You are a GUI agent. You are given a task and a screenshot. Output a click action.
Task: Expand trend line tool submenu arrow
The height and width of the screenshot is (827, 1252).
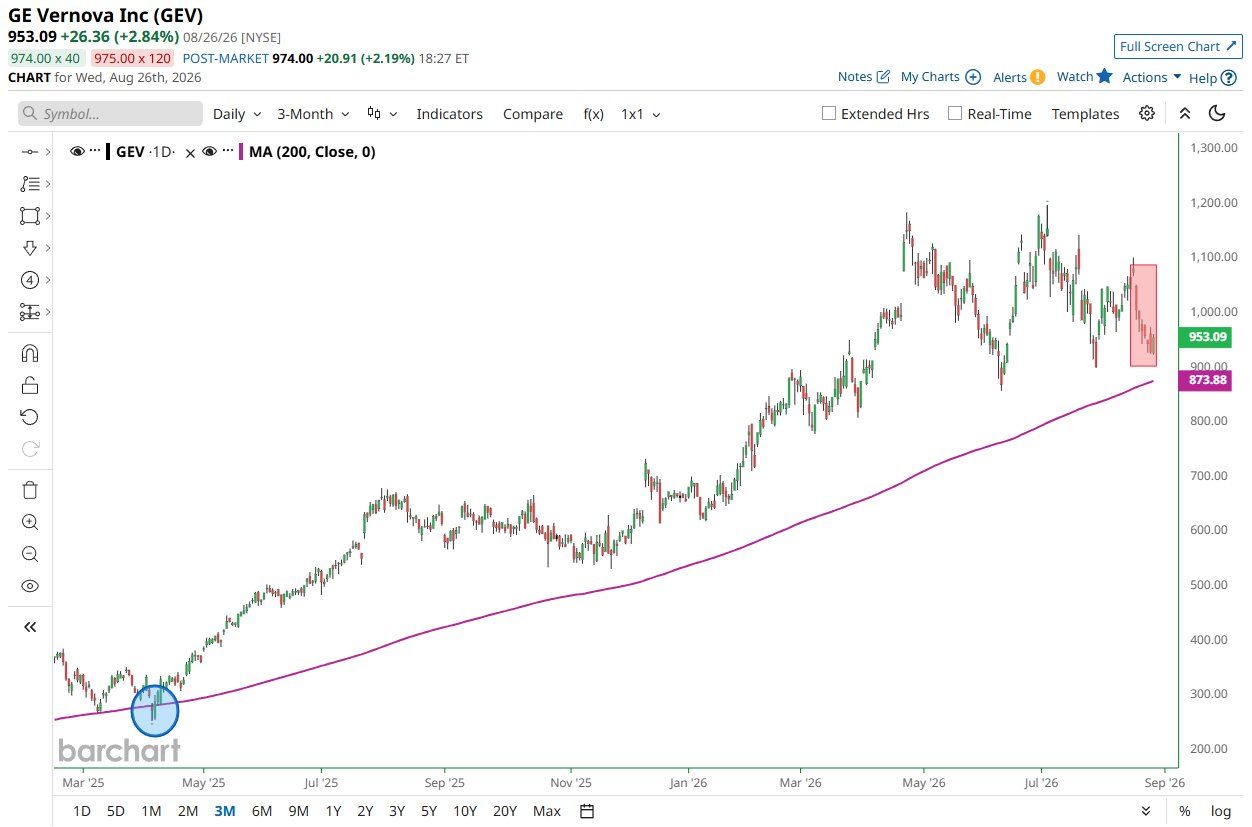pyautogui.click(x=47, y=152)
